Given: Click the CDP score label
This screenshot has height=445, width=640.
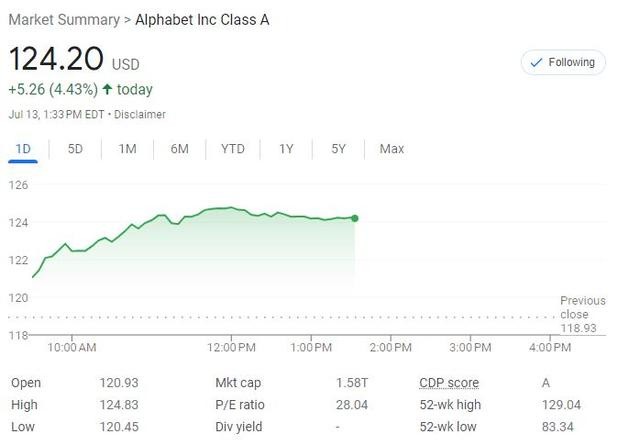Looking at the screenshot, I should [x=448, y=383].
